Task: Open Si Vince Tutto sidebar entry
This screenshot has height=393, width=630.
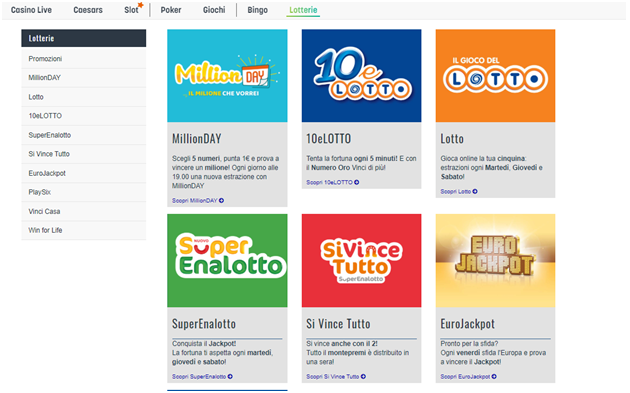Action: [x=84, y=154]
